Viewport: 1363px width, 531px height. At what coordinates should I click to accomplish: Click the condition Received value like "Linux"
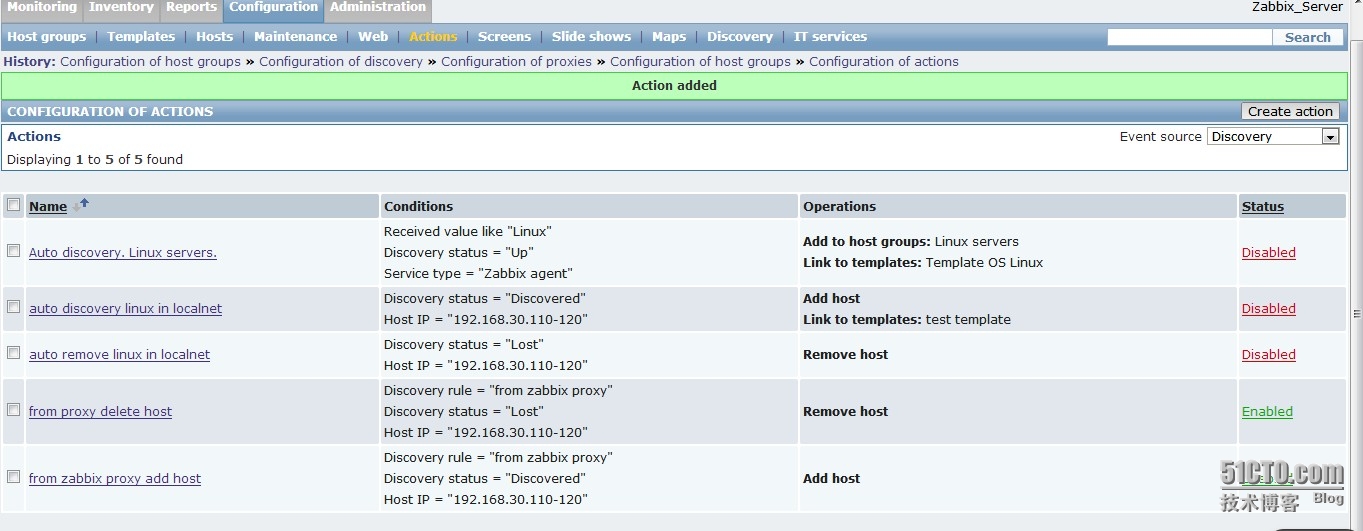click(x=468, y=232)
